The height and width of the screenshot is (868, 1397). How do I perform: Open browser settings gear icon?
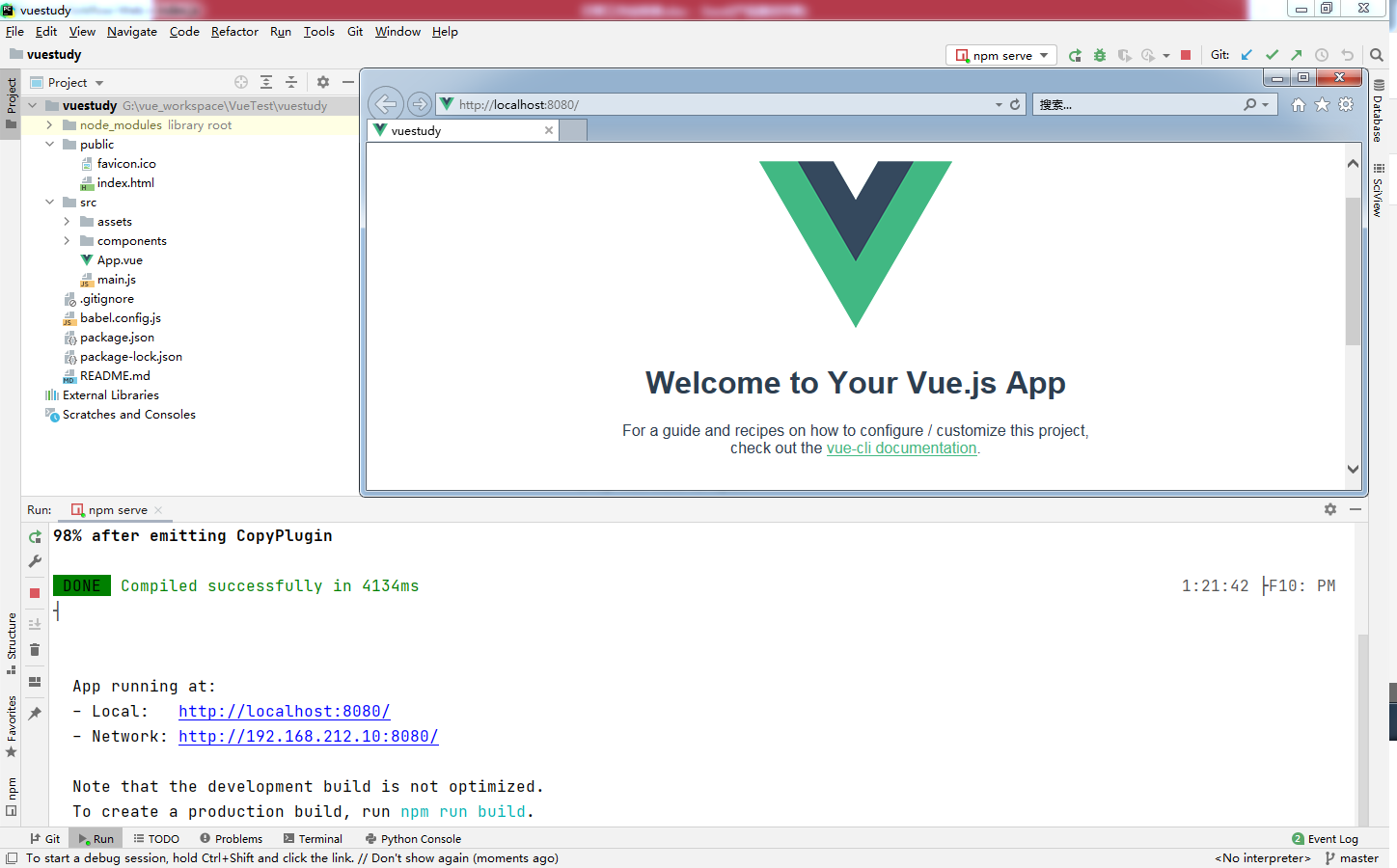(1346, 104)
